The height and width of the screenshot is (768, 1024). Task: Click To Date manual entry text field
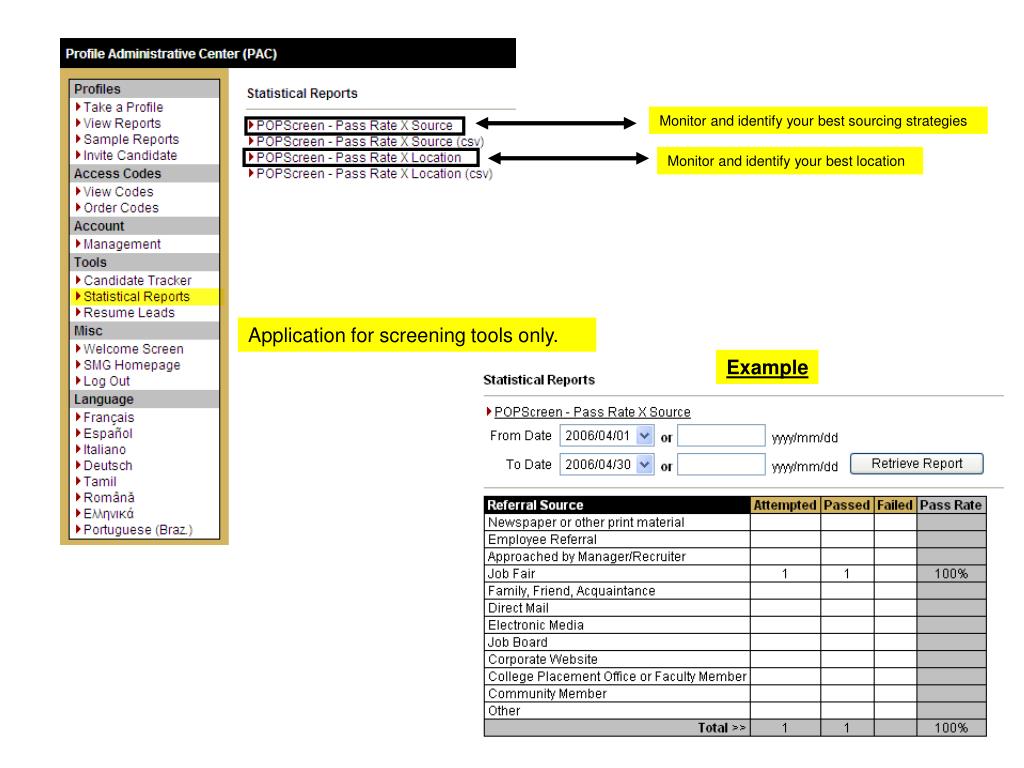tap(721, 464)
